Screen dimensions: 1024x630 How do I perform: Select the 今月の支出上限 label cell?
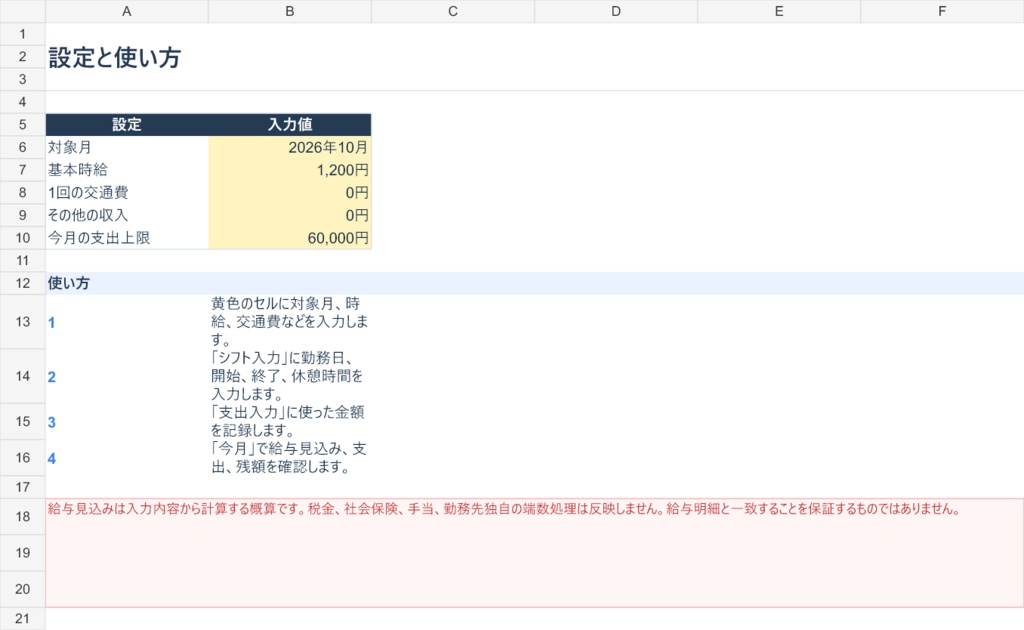pos(127,238)
